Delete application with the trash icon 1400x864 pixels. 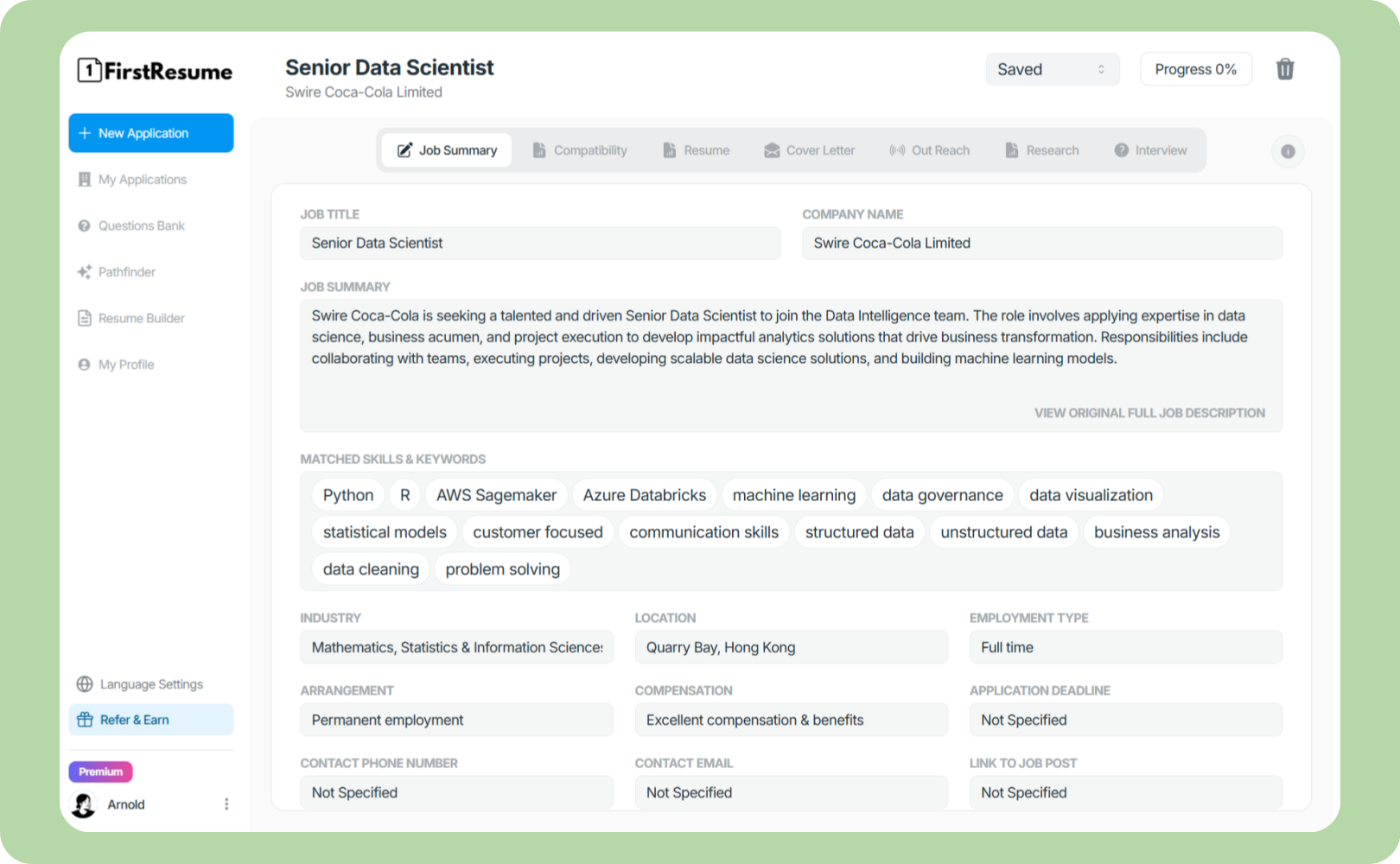point(1285,69)
